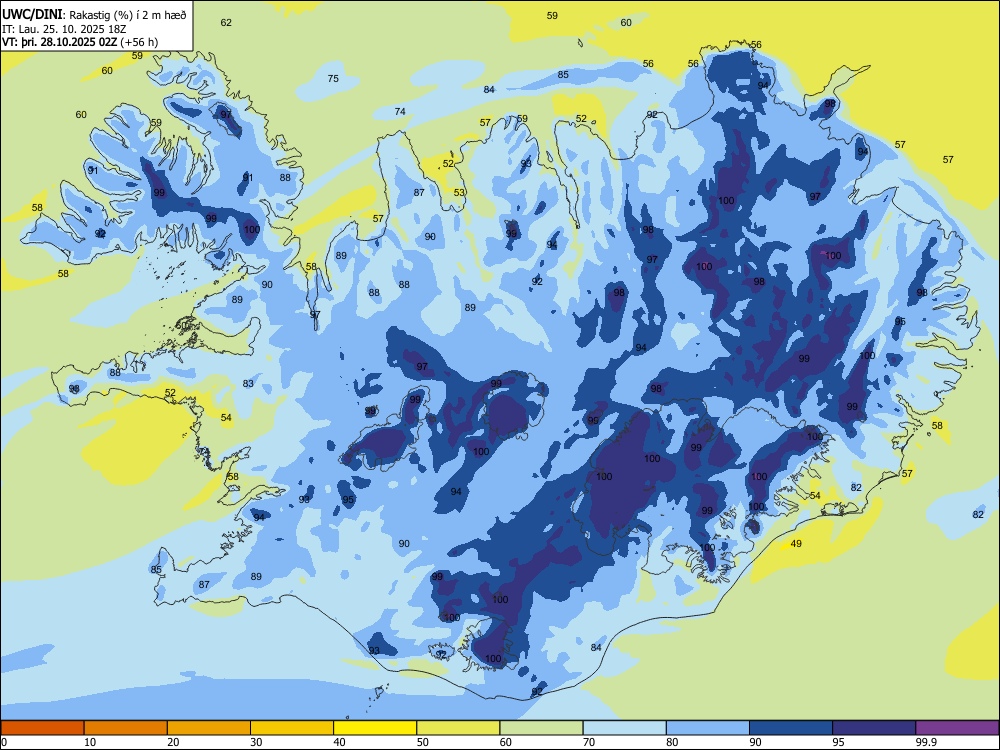The image size is (1000, 750).
Task: Click the amber 30–40 legend swatch
Action: coord(291,728)
